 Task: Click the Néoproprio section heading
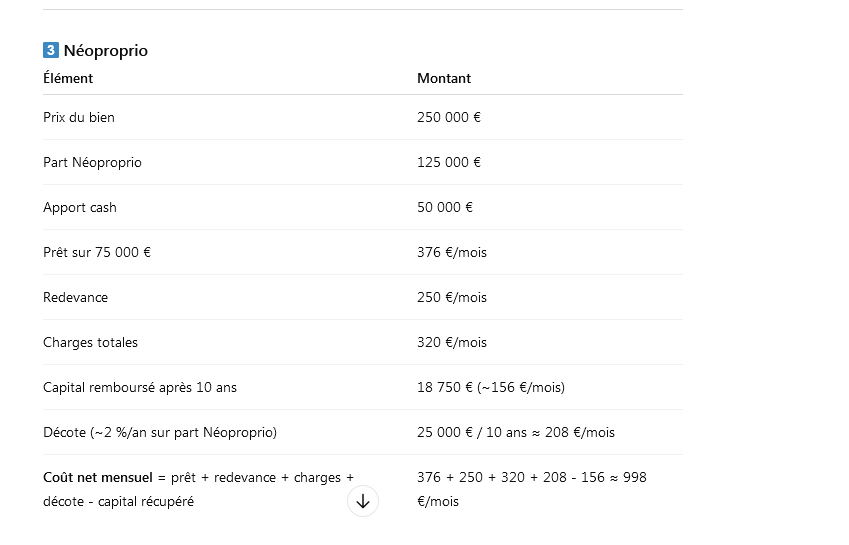[x=106, y=51]
